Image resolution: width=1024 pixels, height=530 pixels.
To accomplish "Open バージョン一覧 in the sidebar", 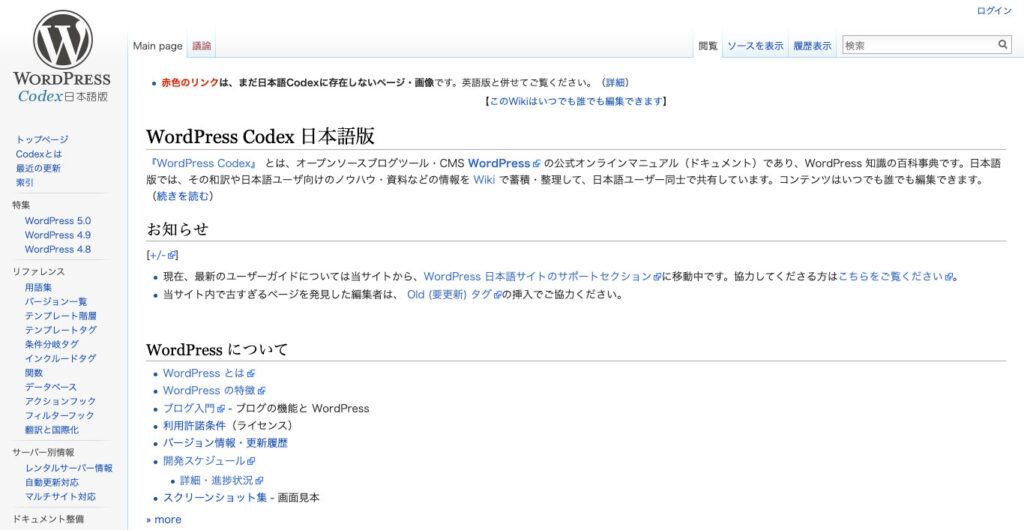I will click(x=56, y=302).
